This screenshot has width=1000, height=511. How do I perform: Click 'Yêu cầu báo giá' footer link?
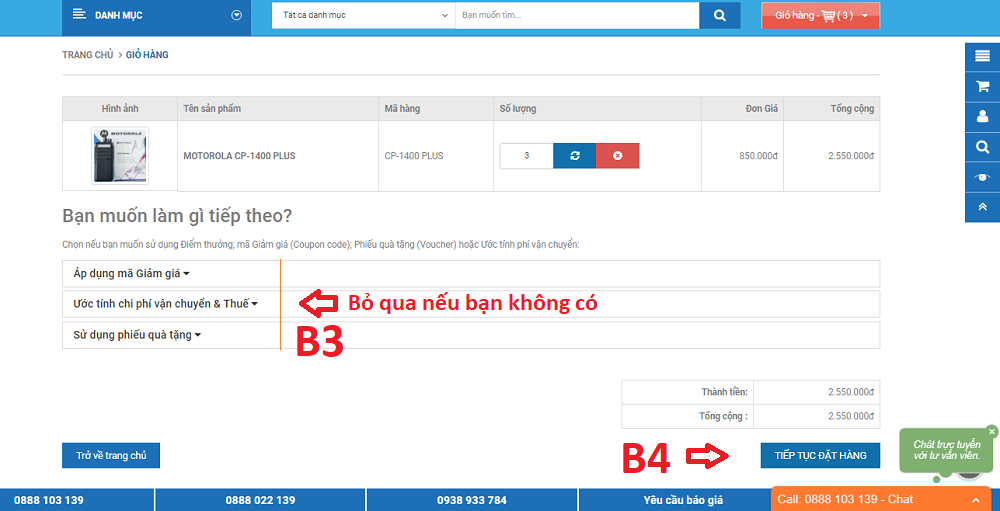[683, 500]
